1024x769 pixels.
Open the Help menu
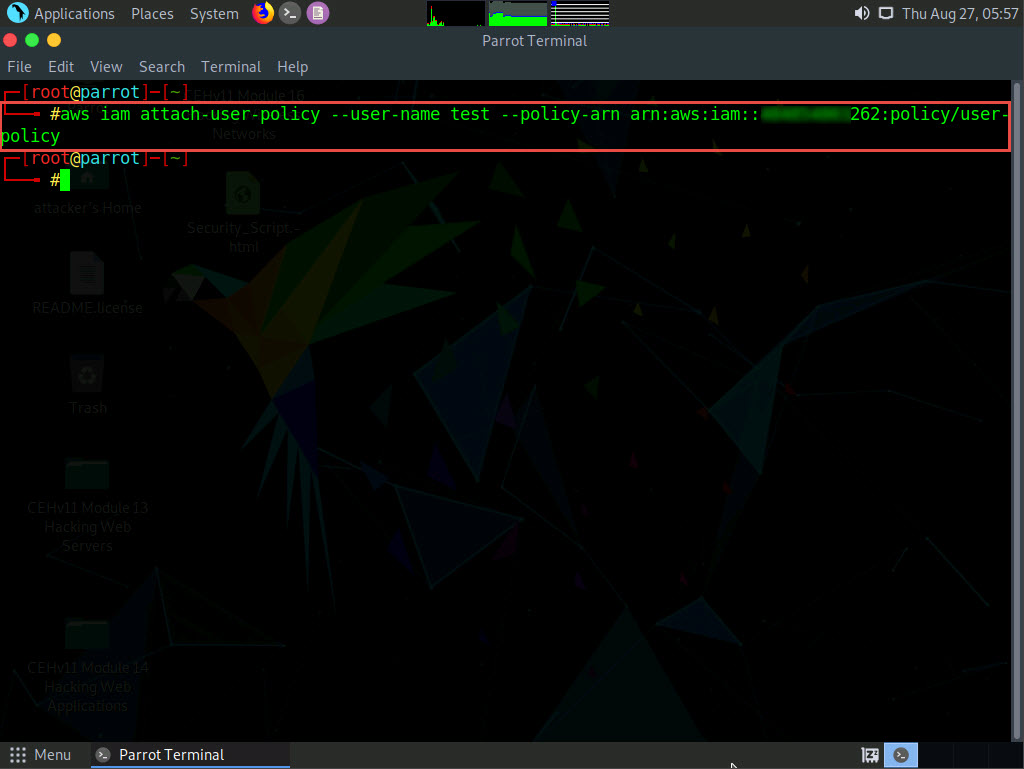pos(292,67)
